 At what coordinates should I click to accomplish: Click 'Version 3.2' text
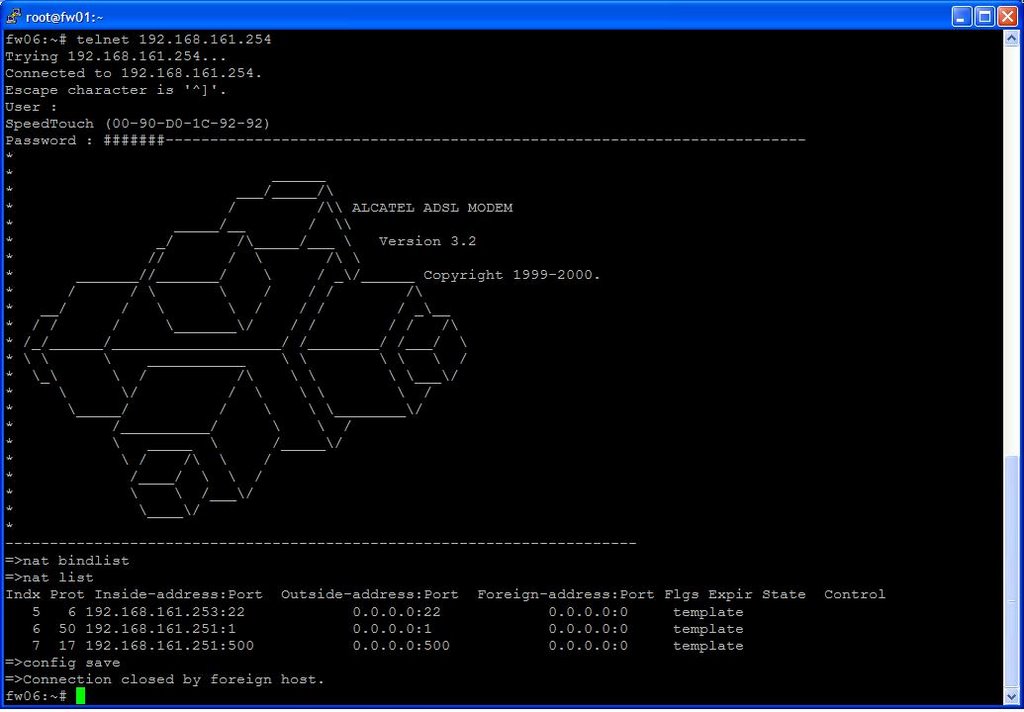coord(427,241)
